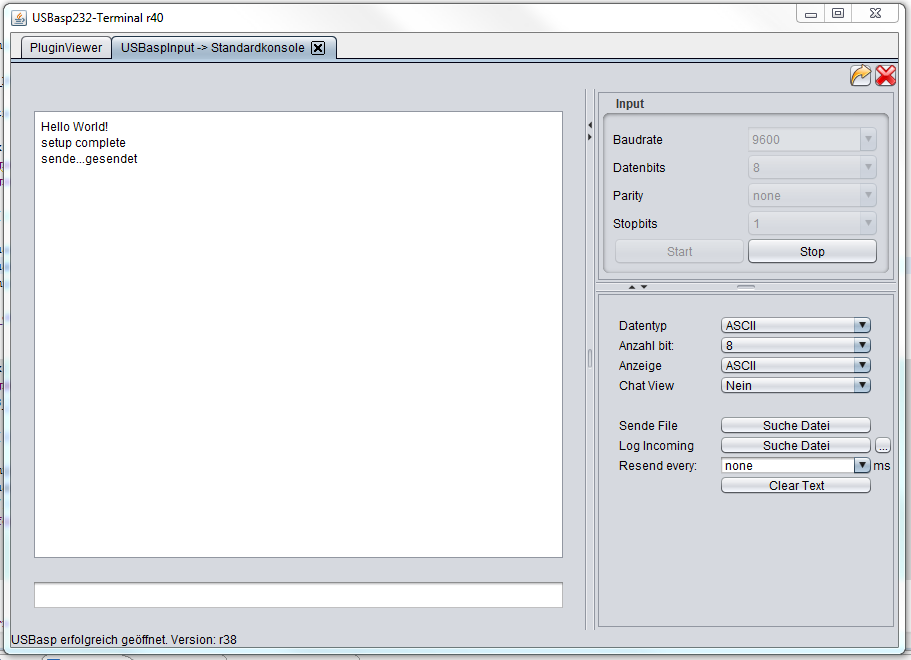The height and width of the screenshot is (660, 911).
Task: Click the vertical splitter grip handle
Action: pos(590,358)
